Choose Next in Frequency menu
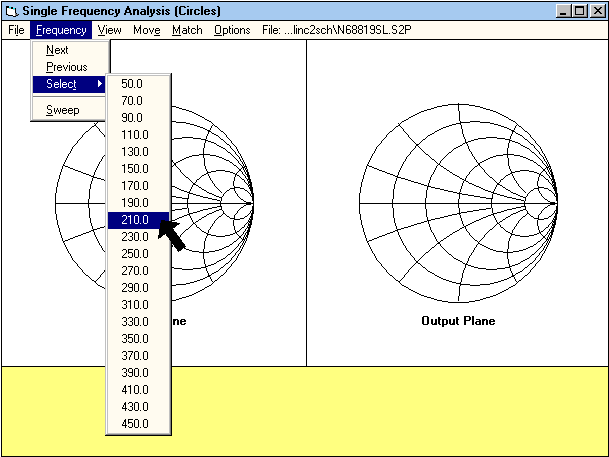This screenshot has height=457, width=609. [58, 50]
